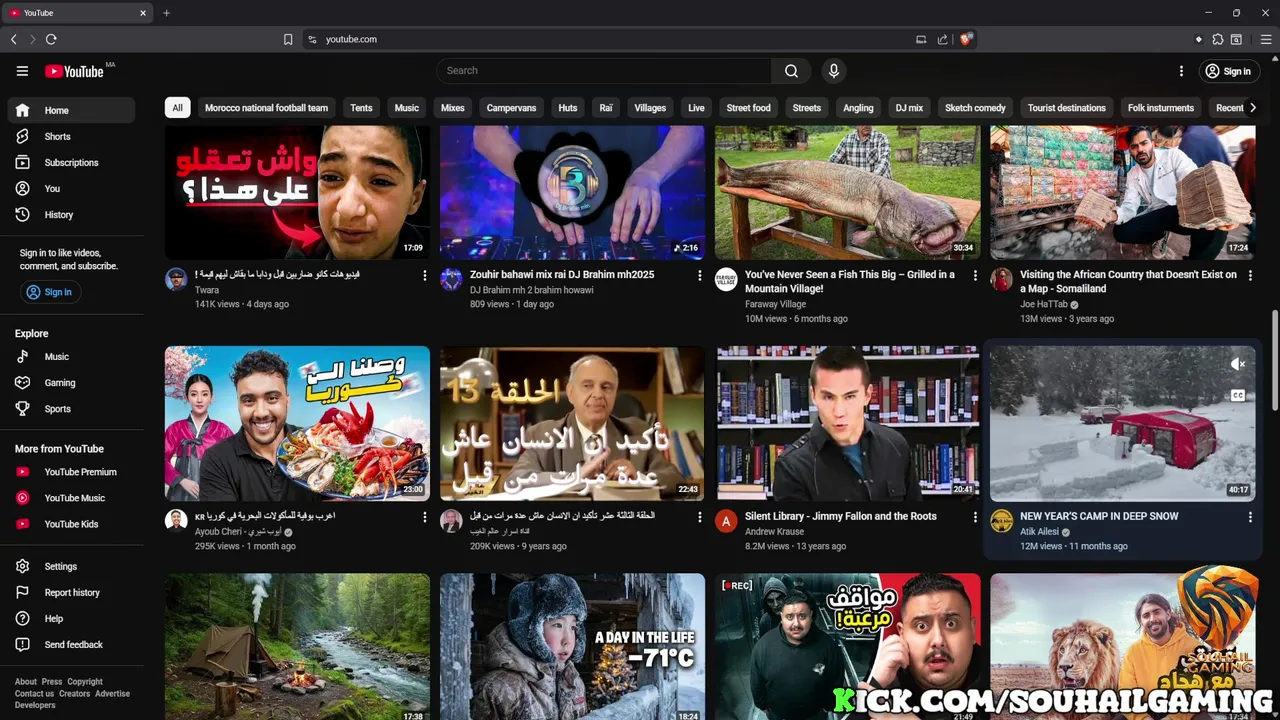The height and width of the screenshot is (720, 1280).
Task: Open Andrew Krause channel avatar
Action: [726, 521]
